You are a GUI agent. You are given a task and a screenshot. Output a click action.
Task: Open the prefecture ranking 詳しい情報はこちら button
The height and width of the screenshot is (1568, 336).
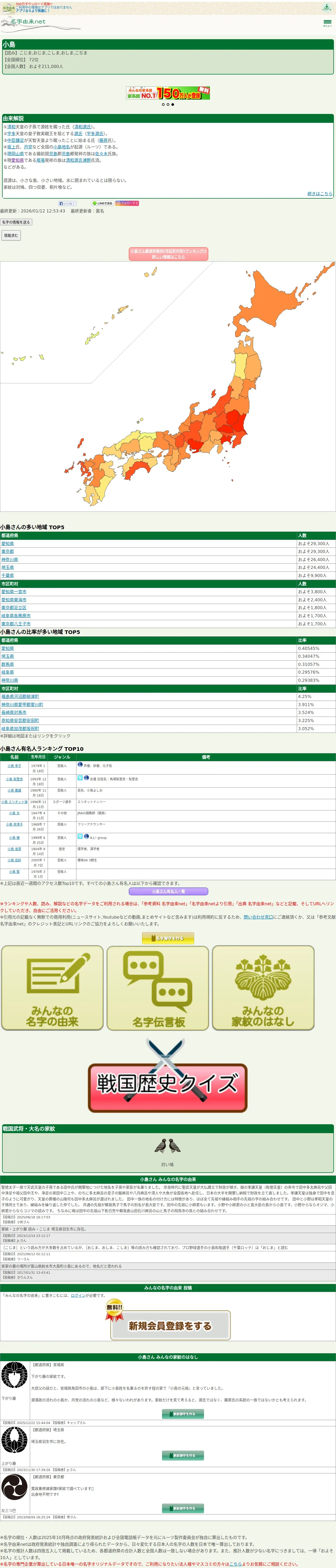[x=168, y=254]
